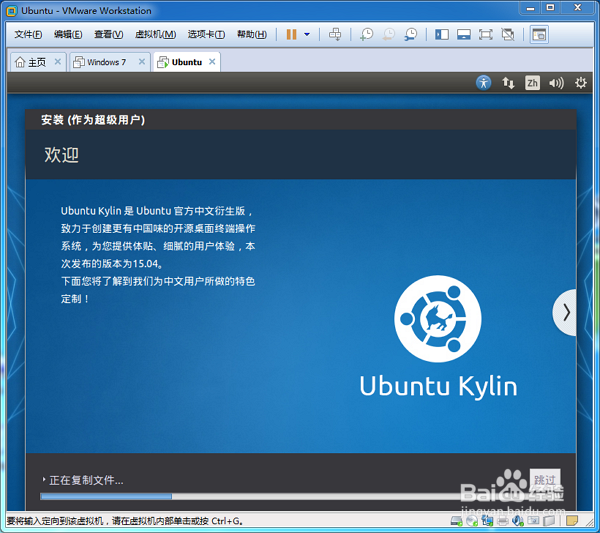Open the power options dropdown arrow

tap(307, 34)
